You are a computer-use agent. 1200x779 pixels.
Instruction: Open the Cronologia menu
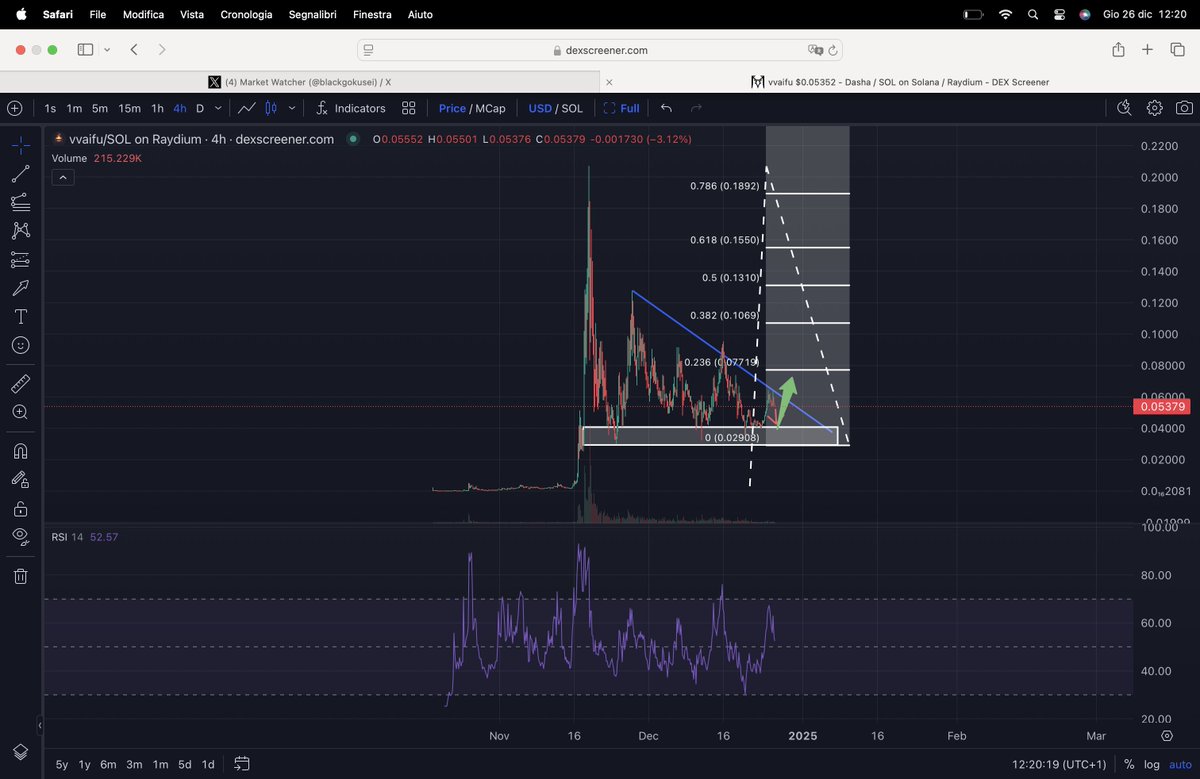point(246,15)
